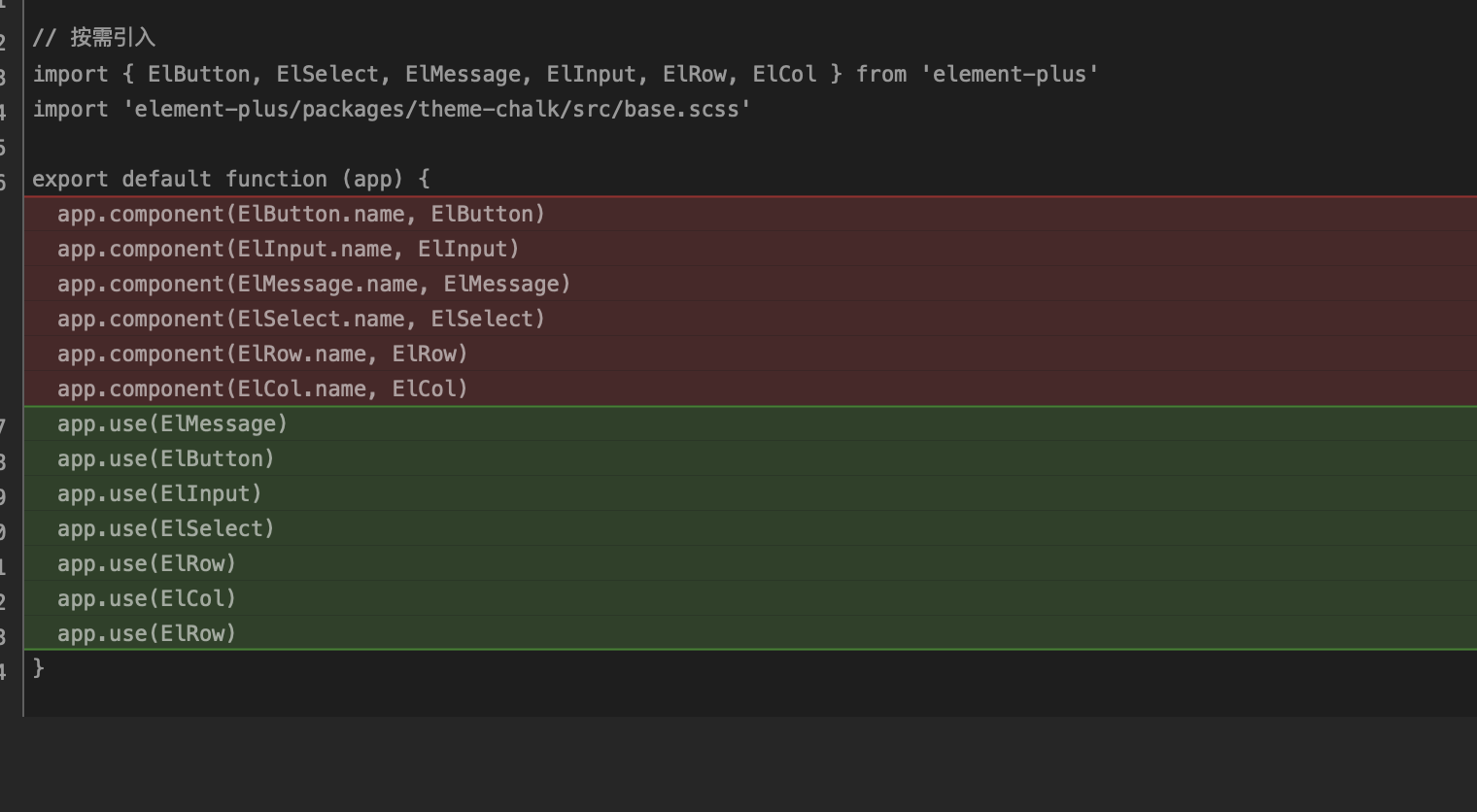The width and height of the screenshot is (1477, 812).
Task: Click the comment line '// 按需引入'
Action: click(93, 38)
